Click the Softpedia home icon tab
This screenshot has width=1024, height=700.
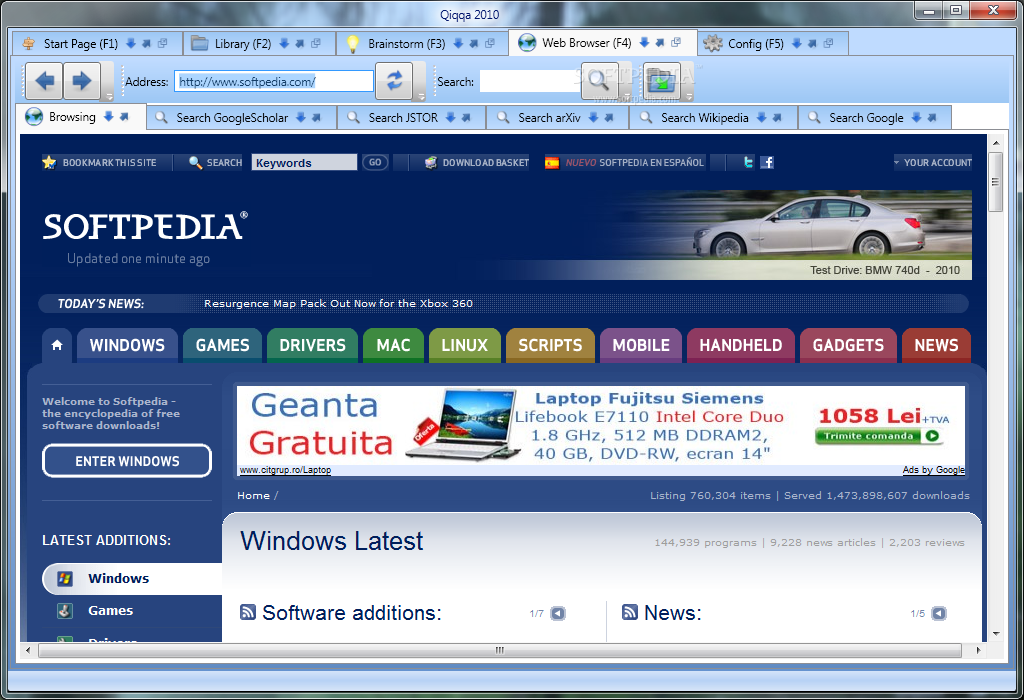57,345
